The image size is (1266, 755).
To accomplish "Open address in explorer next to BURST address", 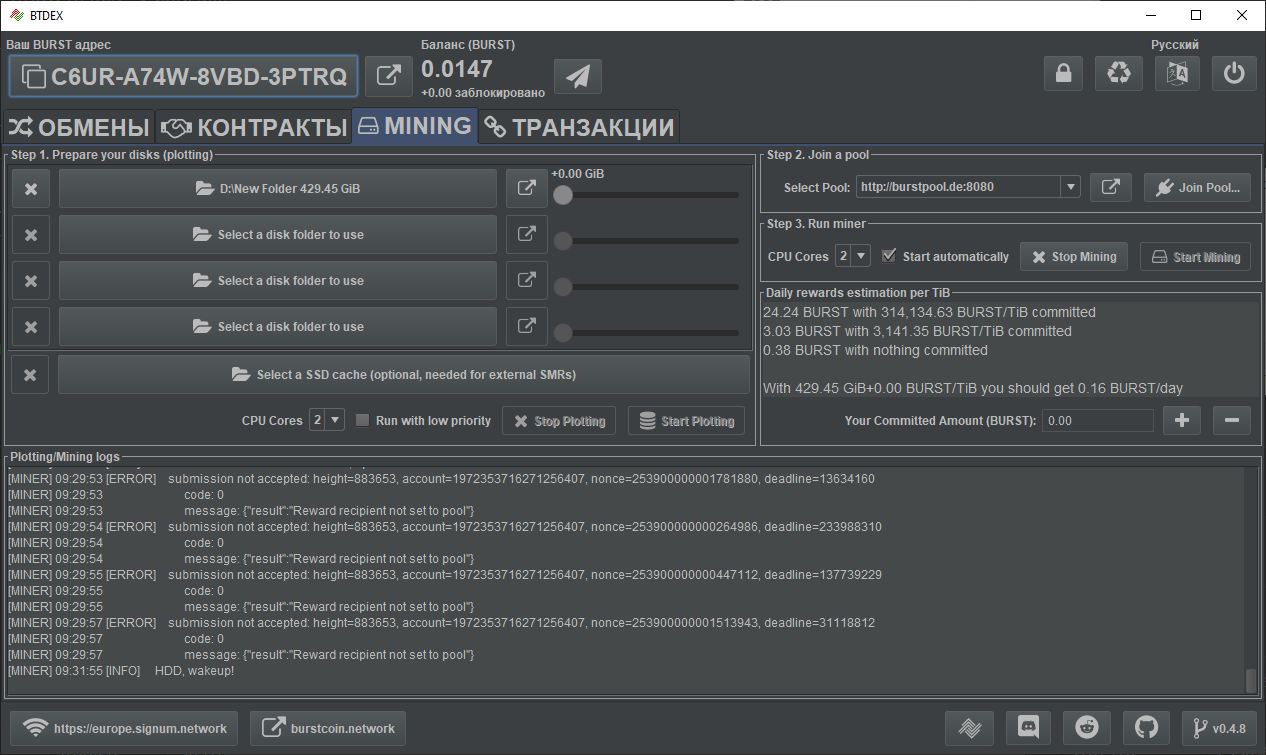I will 388,76.
